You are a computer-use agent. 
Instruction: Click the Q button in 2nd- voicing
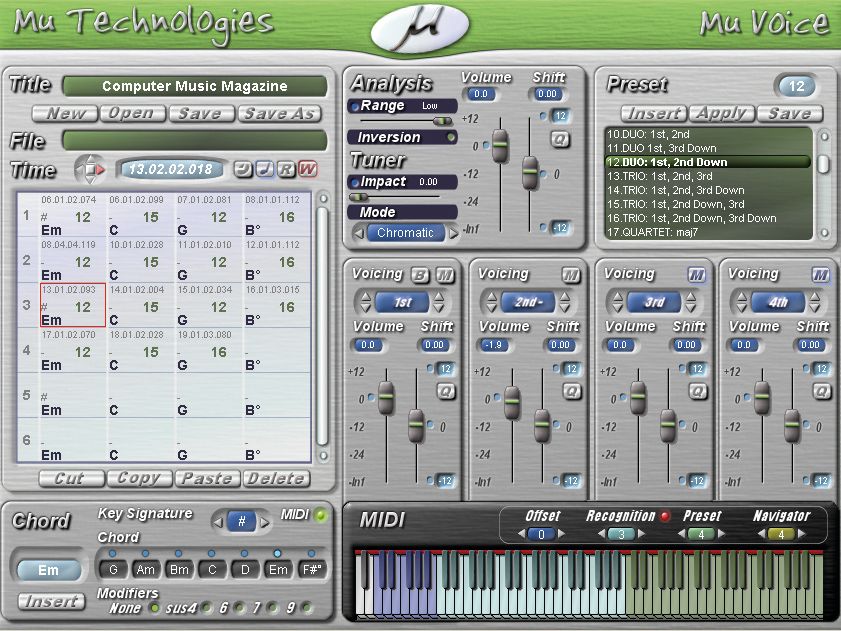click(572, 392)
